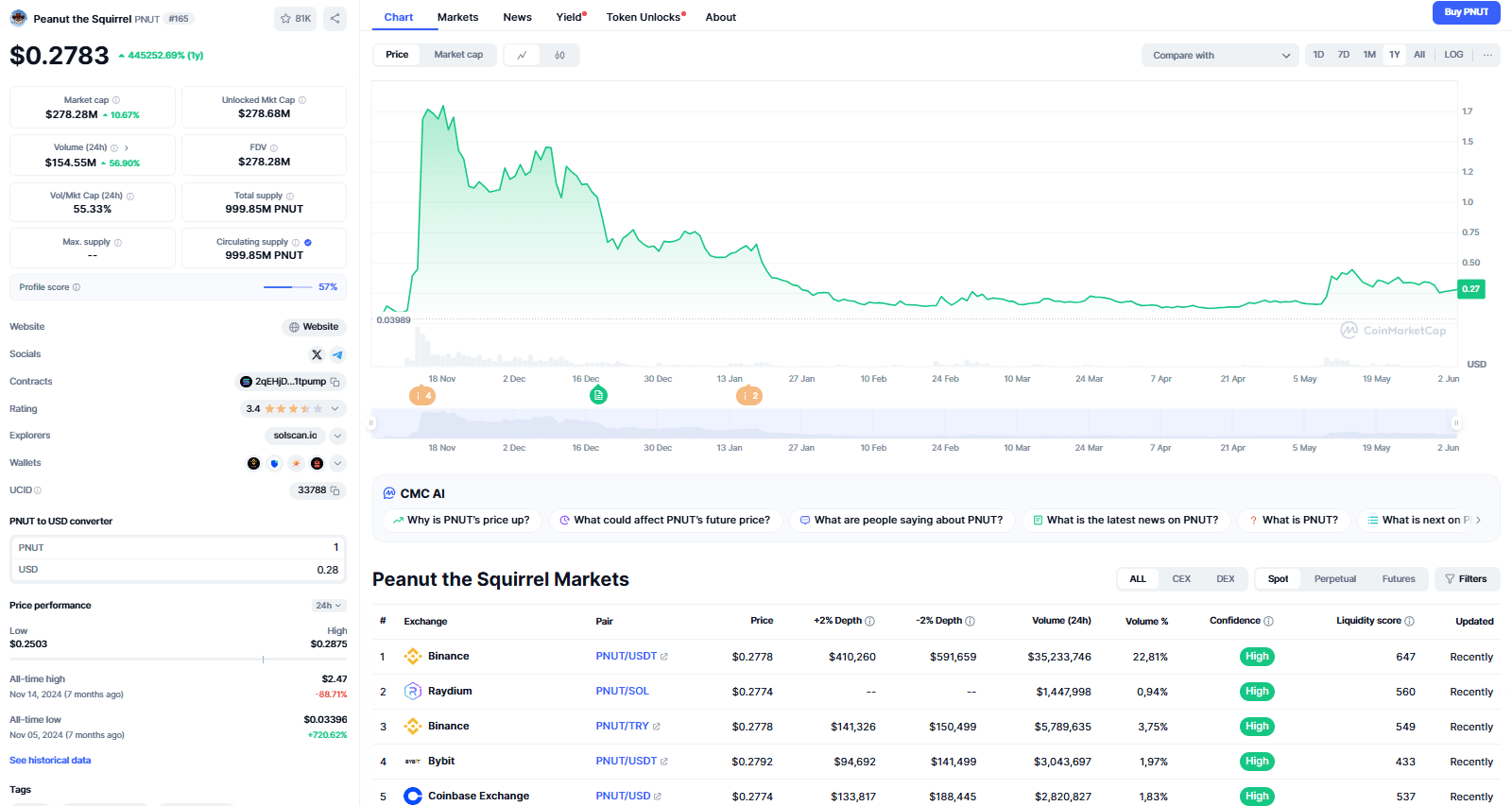Open the PNUT/SOL pair link
Screen dimensions: 1512x806
tap(623, 692)
